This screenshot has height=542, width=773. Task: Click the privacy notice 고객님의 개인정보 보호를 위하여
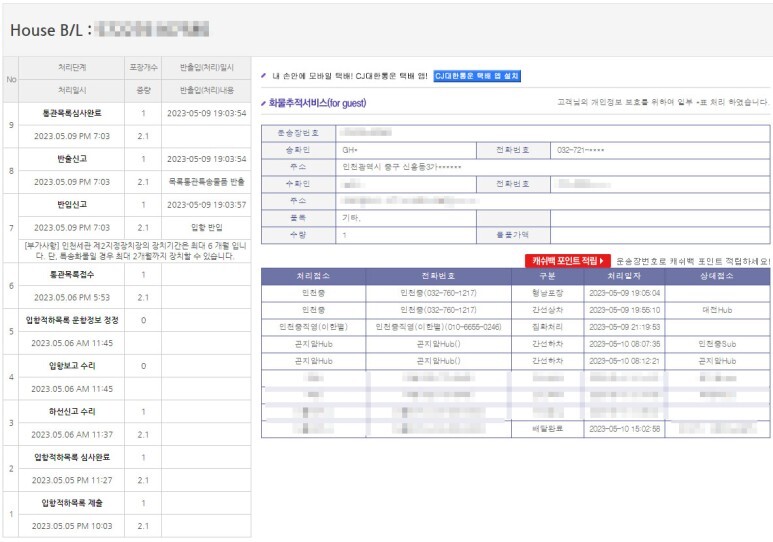click(x=663, y=102)
